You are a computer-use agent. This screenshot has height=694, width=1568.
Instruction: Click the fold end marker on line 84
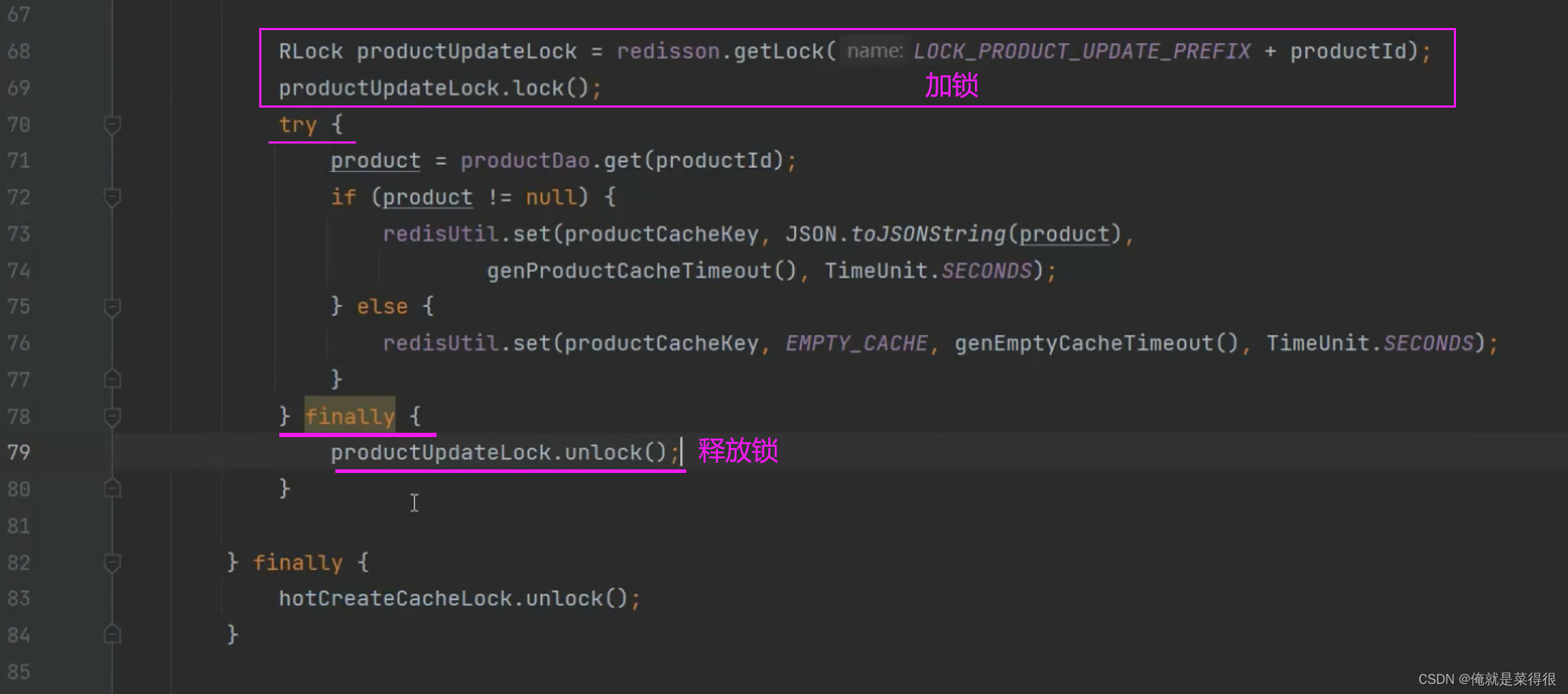pyautogui.click(x=112, y=634)
